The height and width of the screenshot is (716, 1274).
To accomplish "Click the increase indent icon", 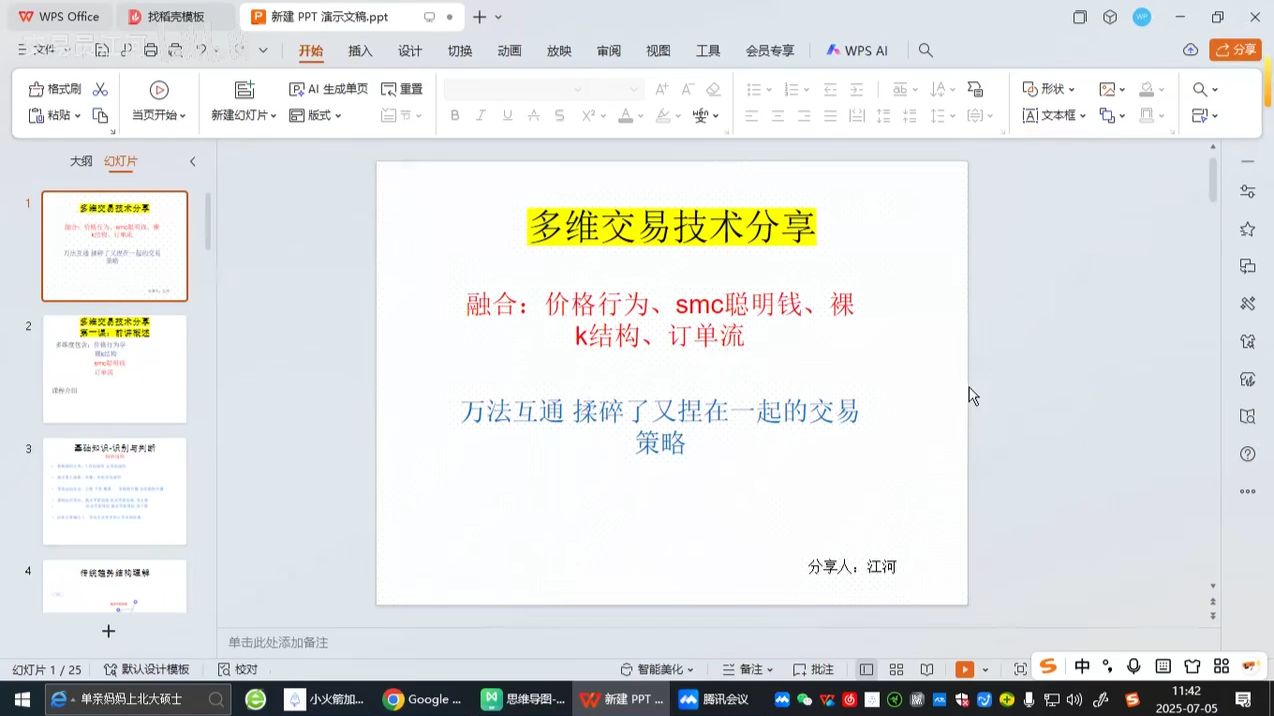I will (856, 89).
